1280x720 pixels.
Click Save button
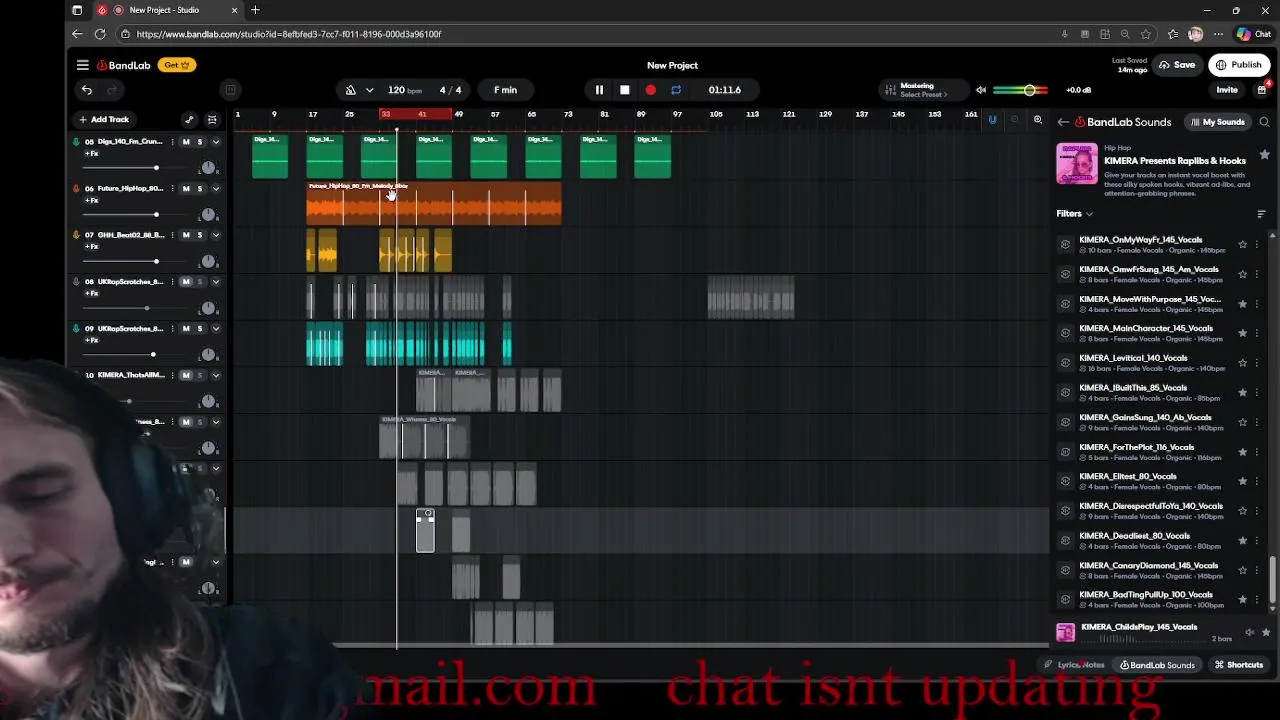point(1177,65)
